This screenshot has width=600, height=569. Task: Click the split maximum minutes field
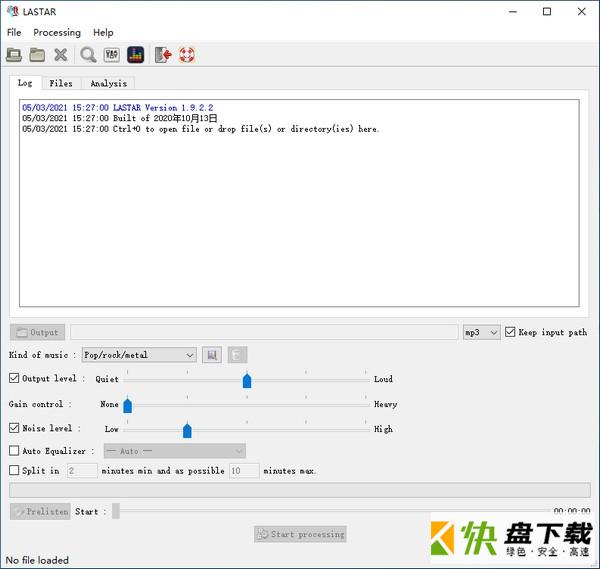244,470
